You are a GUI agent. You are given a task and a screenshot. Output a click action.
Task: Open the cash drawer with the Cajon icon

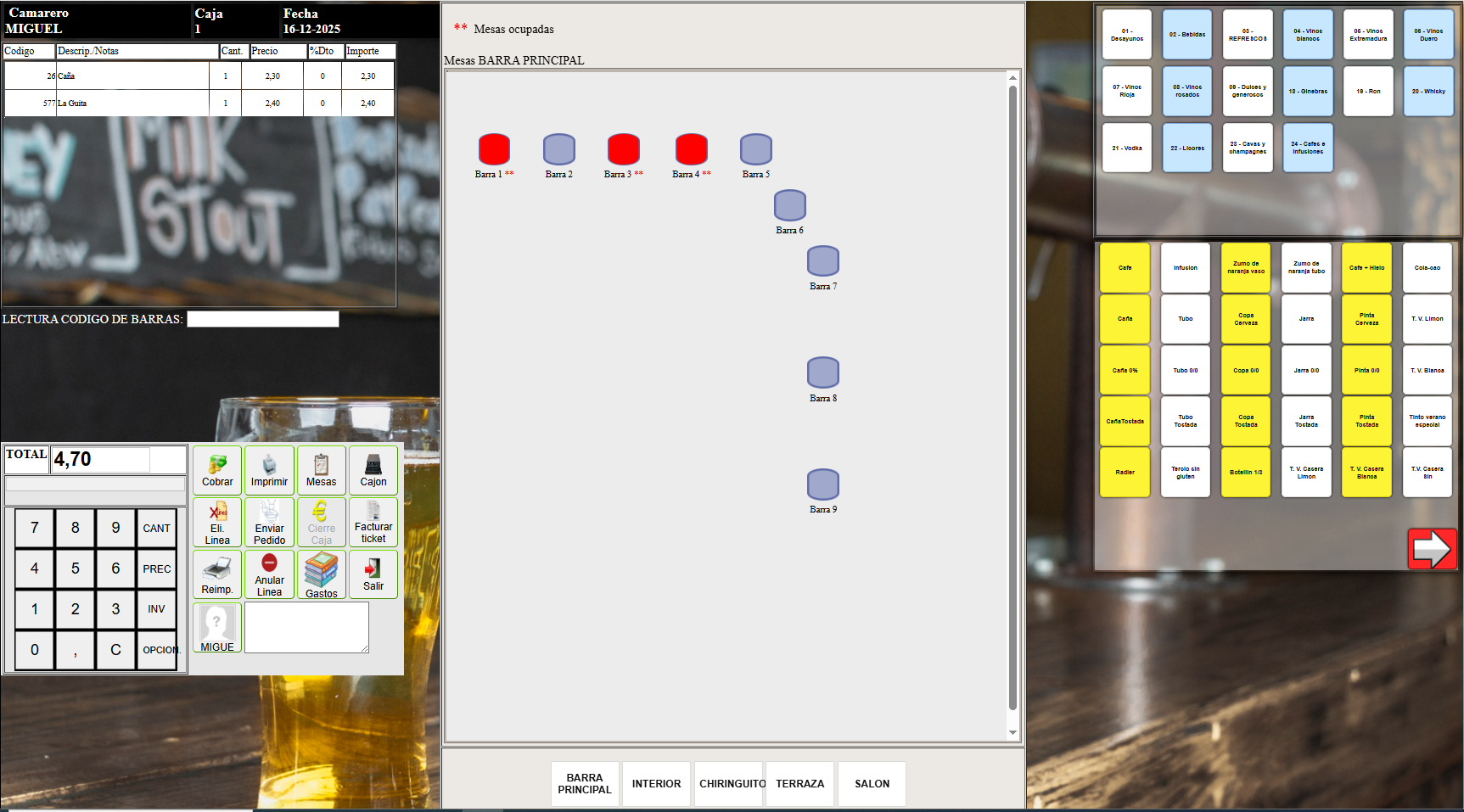pos(373,470)
